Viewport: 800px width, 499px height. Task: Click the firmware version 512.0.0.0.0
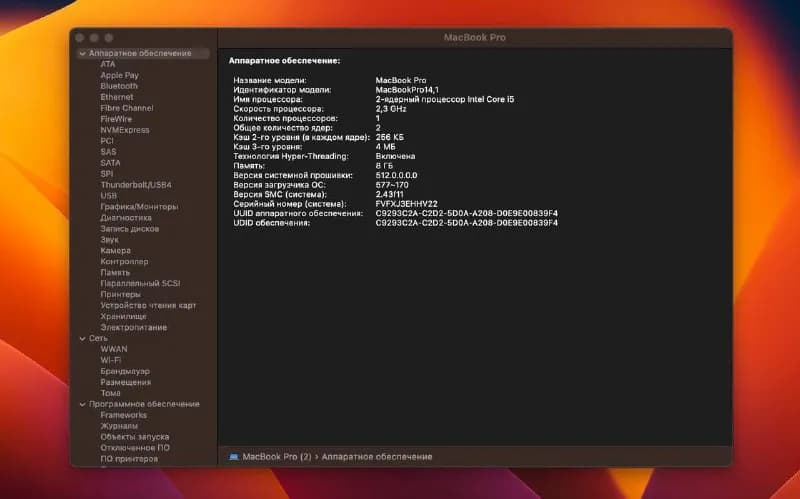(396, 176)
